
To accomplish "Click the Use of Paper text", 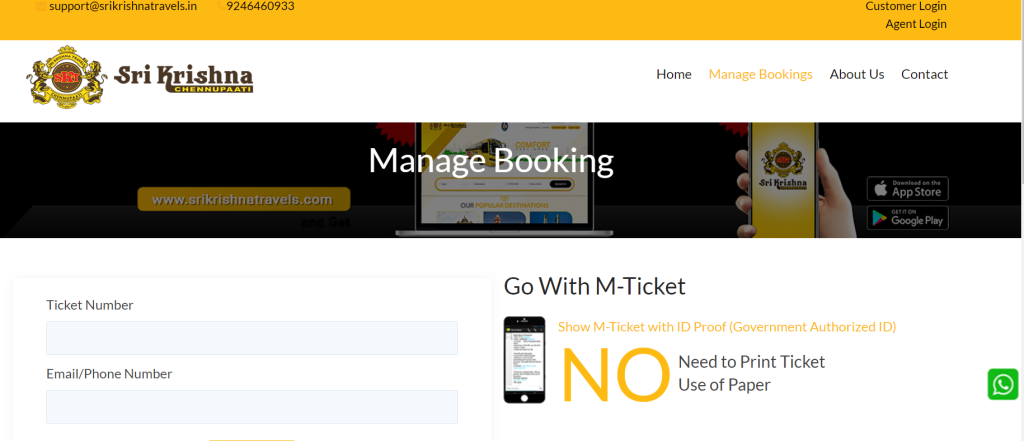I will (724, 385).
